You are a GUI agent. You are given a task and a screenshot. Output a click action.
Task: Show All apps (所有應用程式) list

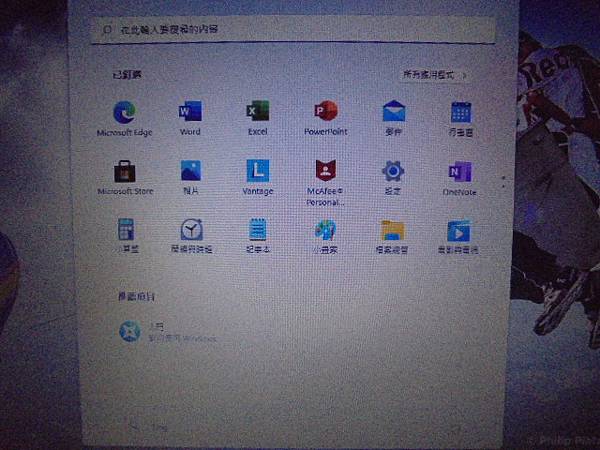pos(435,75)
